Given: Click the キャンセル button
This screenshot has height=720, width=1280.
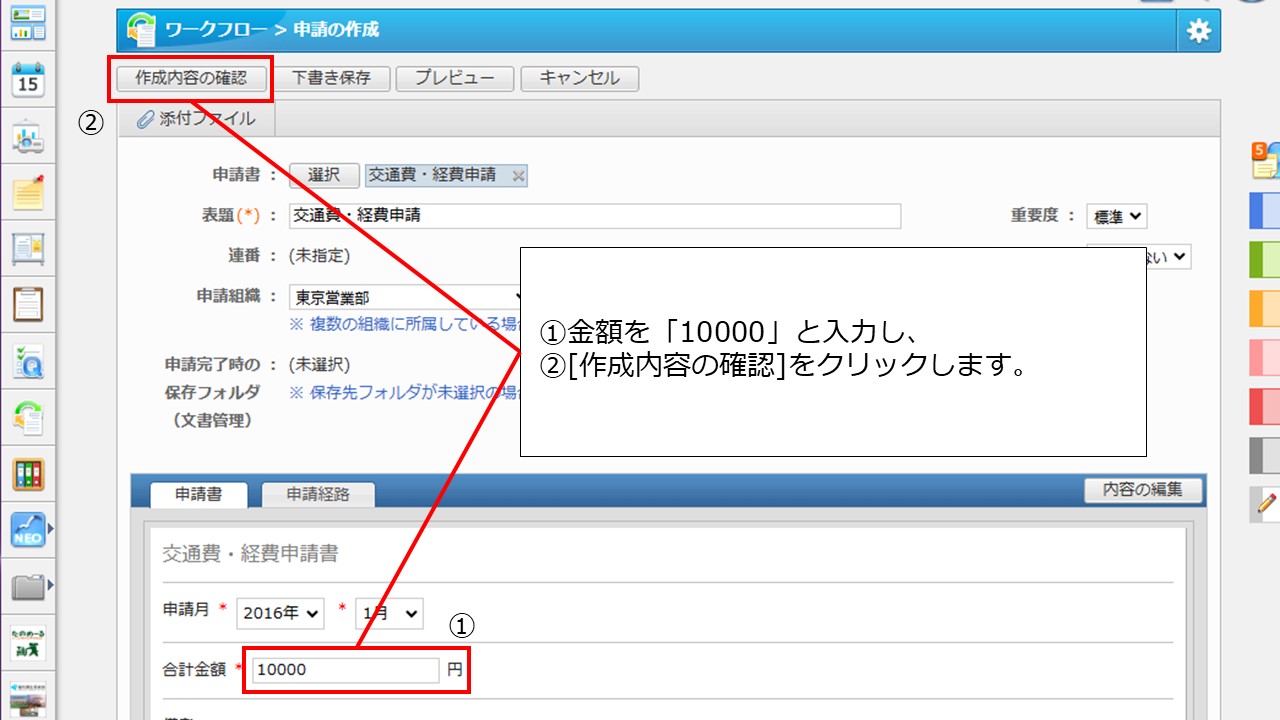Looking at the screenshot, I should [x=580, y=78].
